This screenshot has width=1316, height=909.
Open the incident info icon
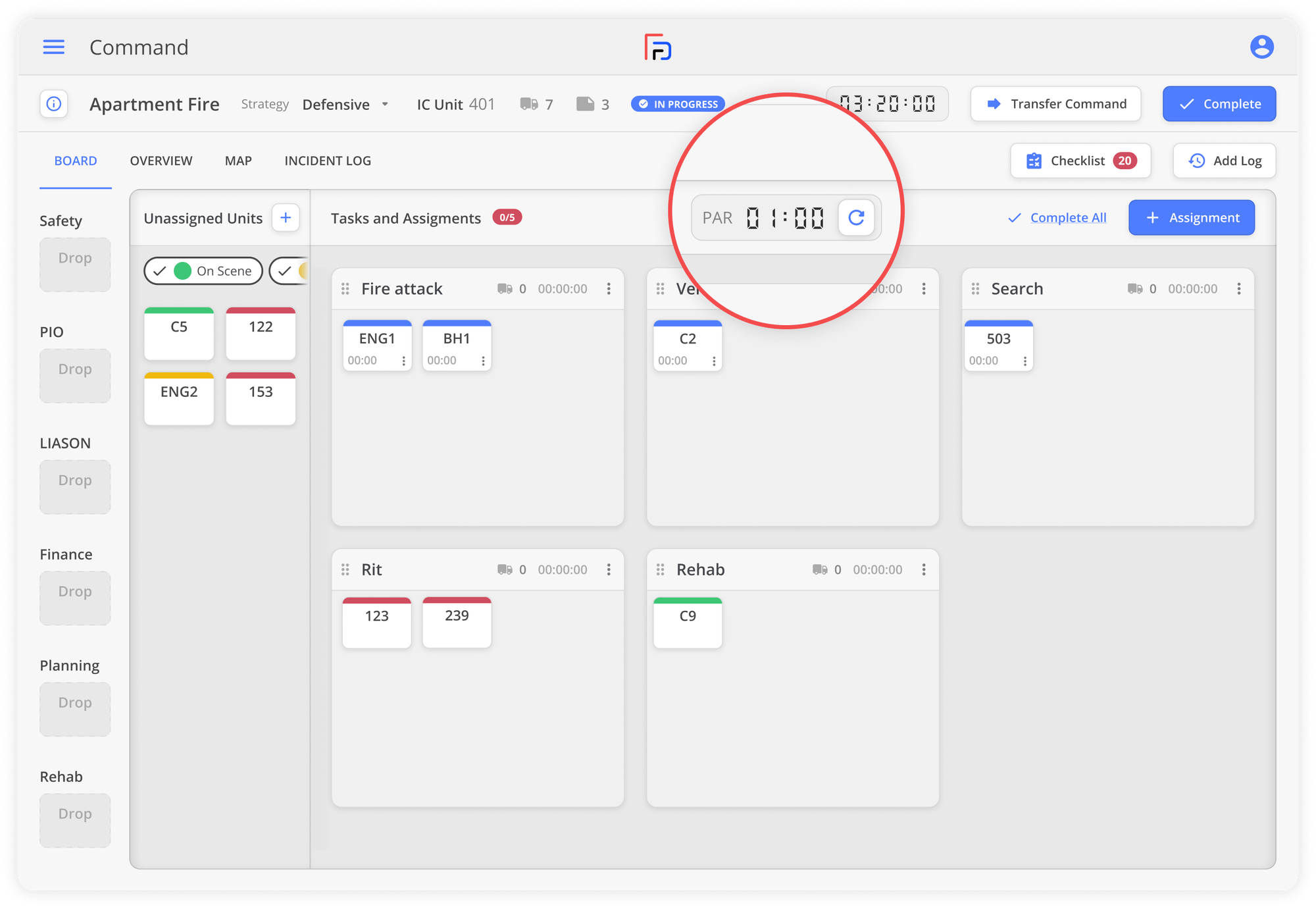point(54,104)
